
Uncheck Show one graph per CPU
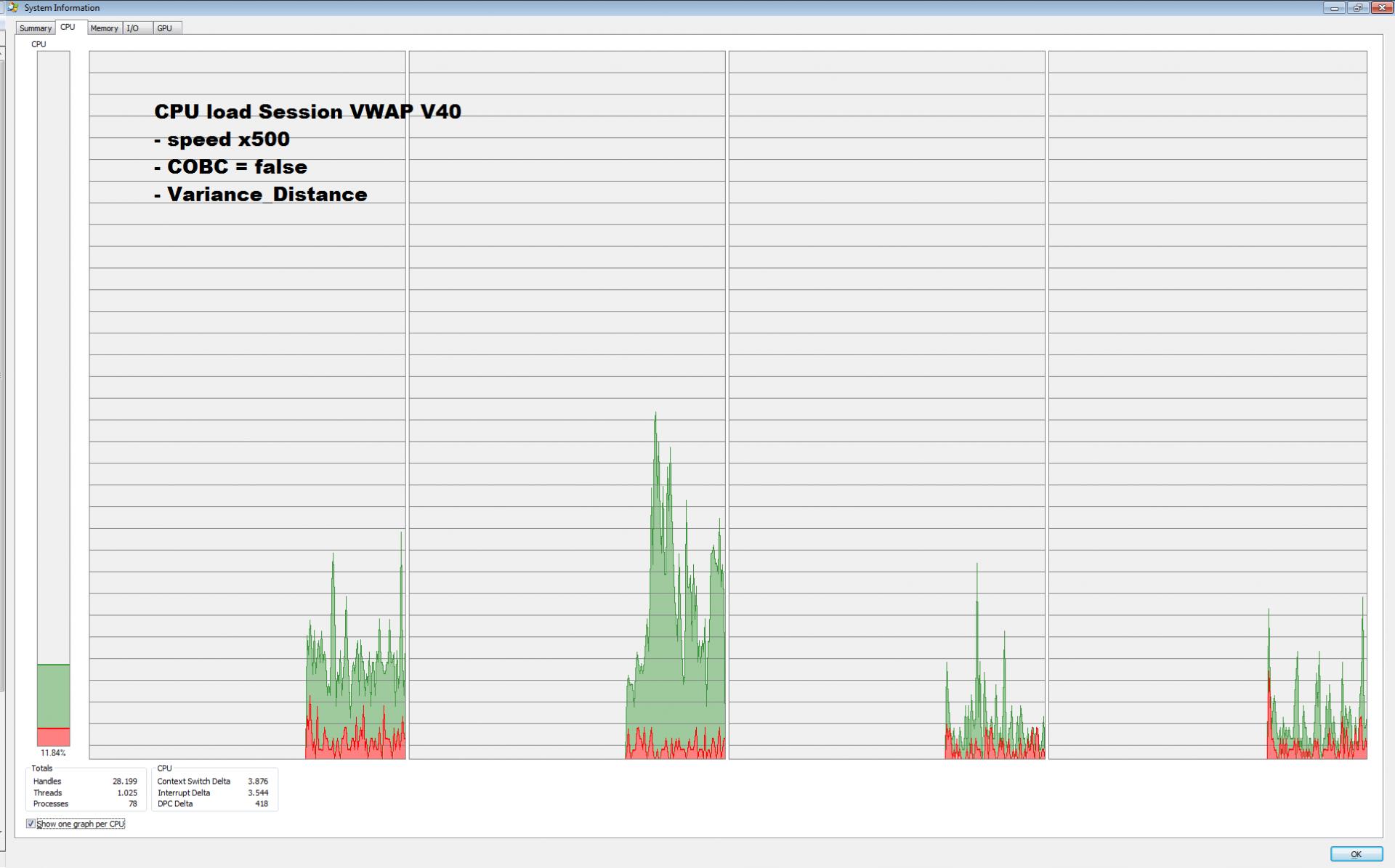31,824
